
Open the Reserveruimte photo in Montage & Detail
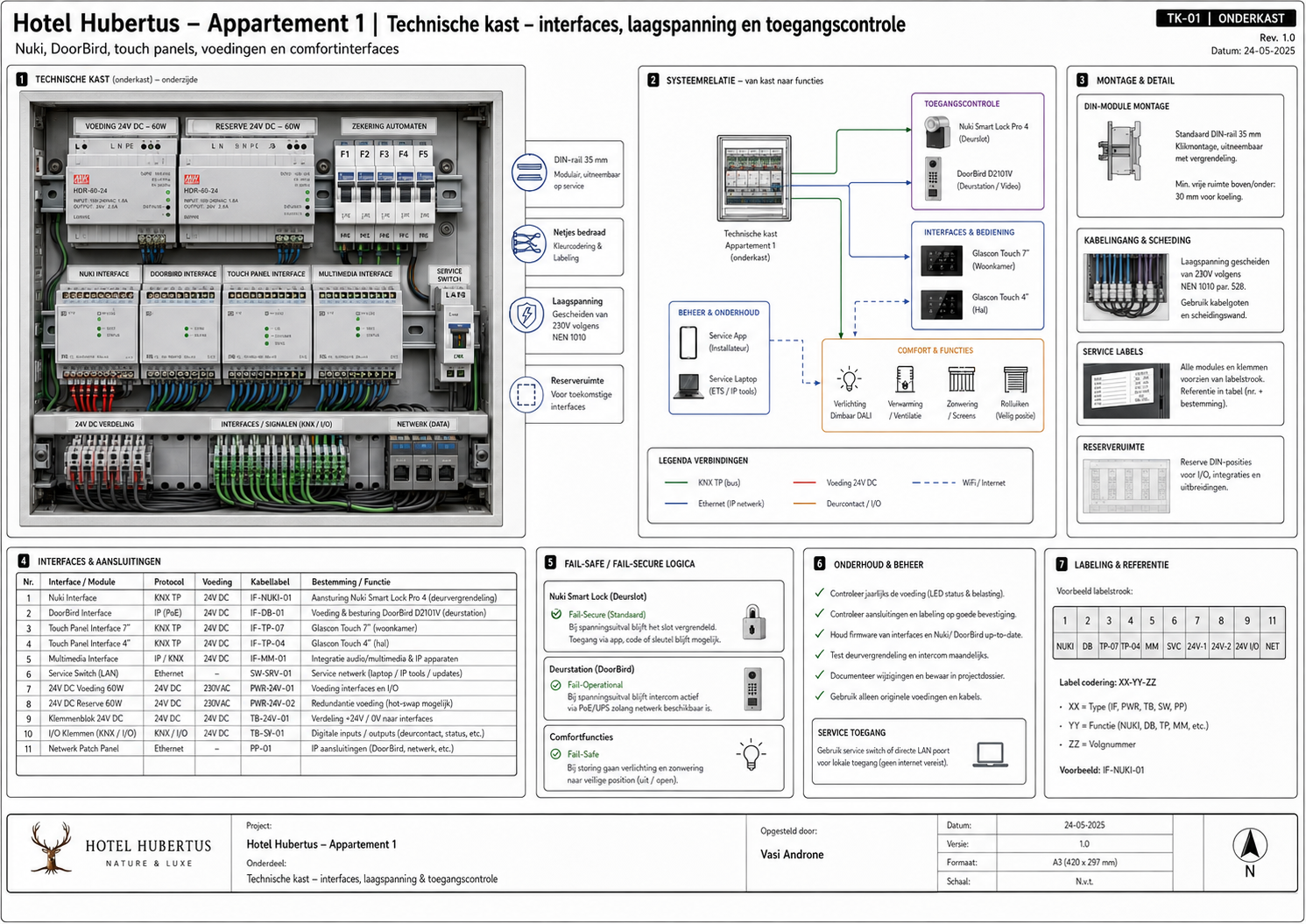point(1126,485)
